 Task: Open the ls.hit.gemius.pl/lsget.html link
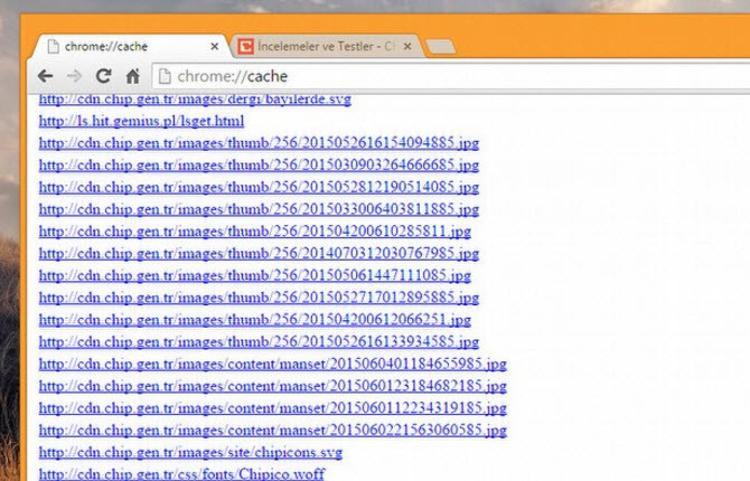pyautogui.click(x=141, y=121)
